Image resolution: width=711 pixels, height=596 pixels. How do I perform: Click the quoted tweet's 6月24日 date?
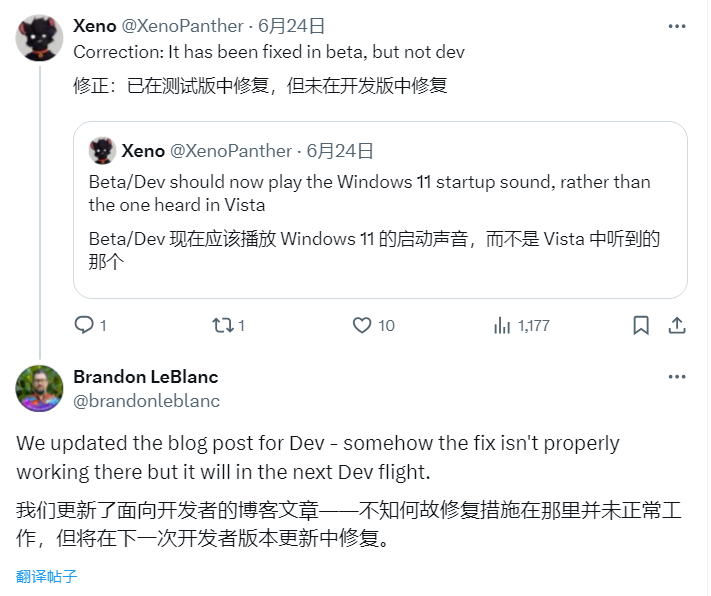coord(340,151)
